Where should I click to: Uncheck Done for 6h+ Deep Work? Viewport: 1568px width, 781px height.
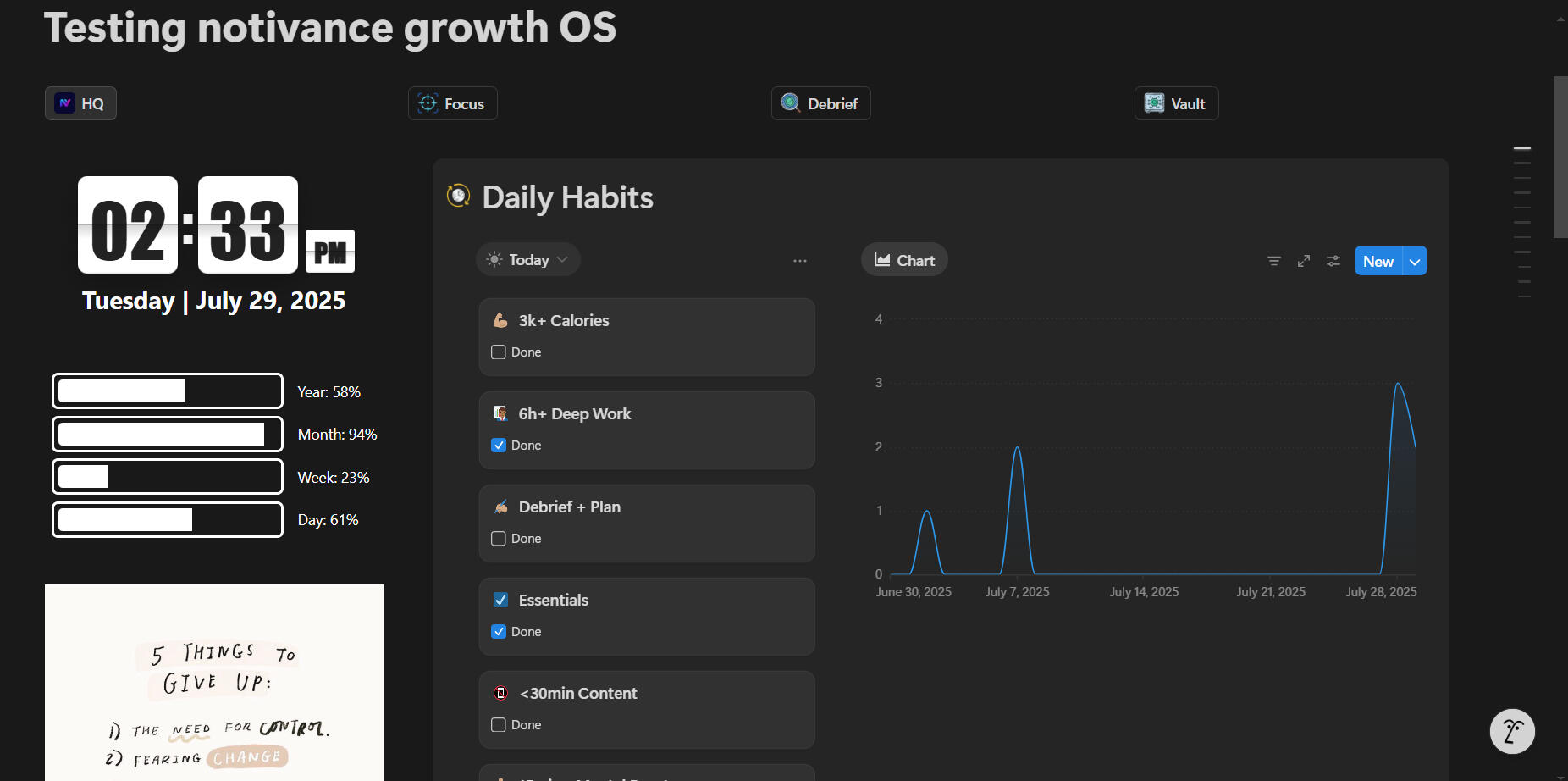(499, 446)
